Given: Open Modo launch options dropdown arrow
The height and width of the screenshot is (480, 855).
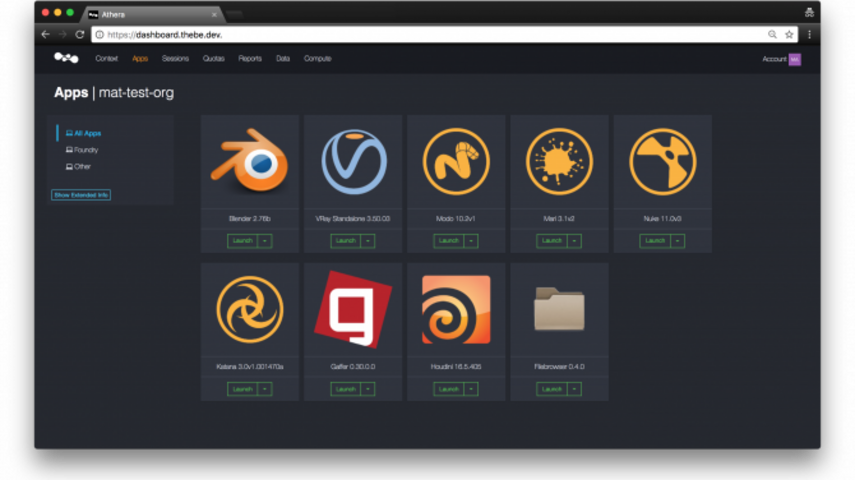Looking at the screenshot, I should click(x=471, y=241).
